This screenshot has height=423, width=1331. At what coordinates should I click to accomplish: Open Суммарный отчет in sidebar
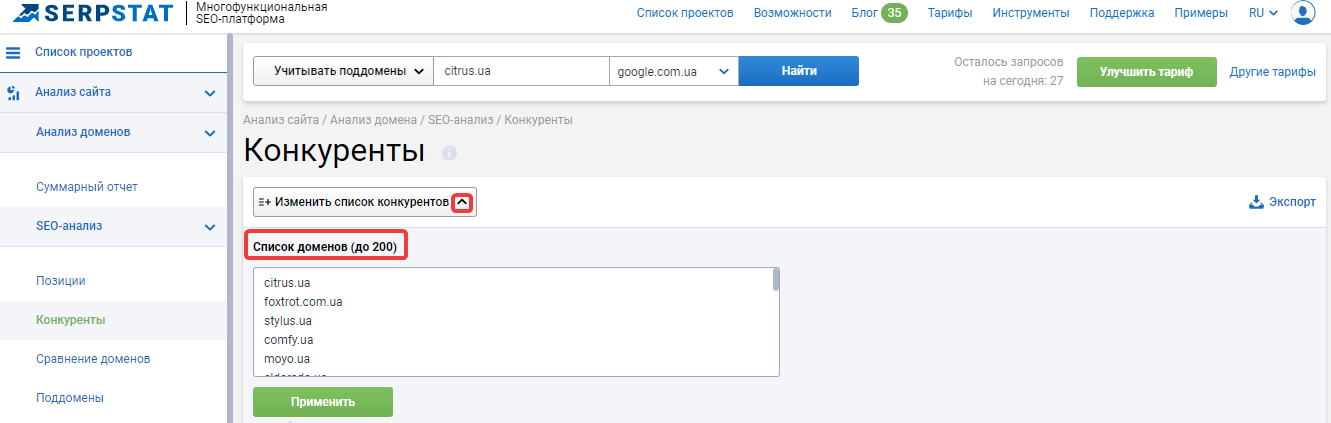pos(87,187)
